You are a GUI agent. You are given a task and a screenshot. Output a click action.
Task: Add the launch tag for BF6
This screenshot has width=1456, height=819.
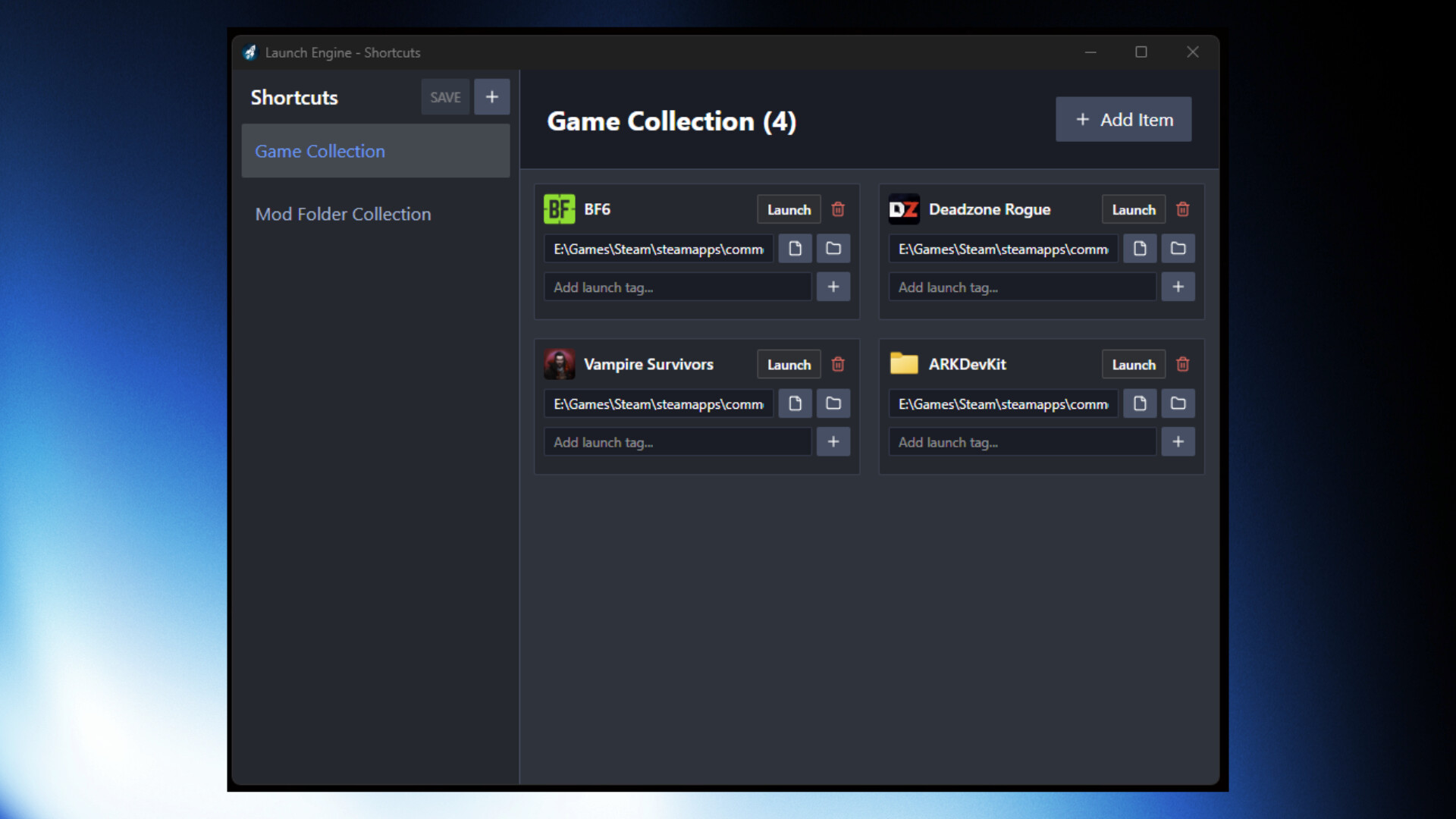pyautogui.click(x=833, y=287)
